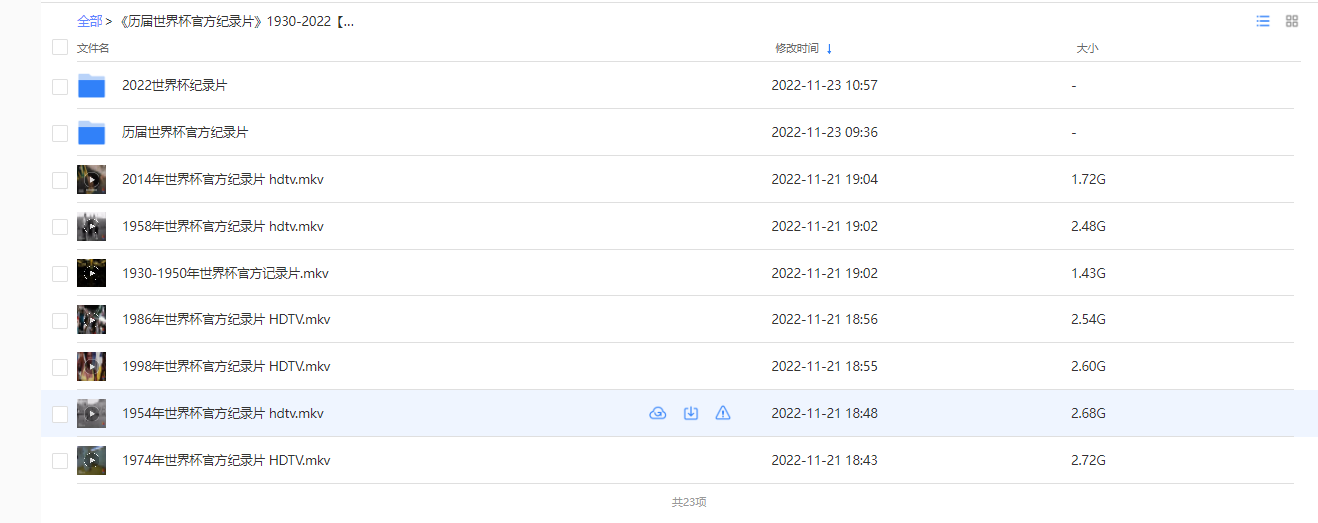Screen dimensions: 1318x523
Task: Sort by 文件名 column header
Action: pyautogui.click(x=93, y=48)
